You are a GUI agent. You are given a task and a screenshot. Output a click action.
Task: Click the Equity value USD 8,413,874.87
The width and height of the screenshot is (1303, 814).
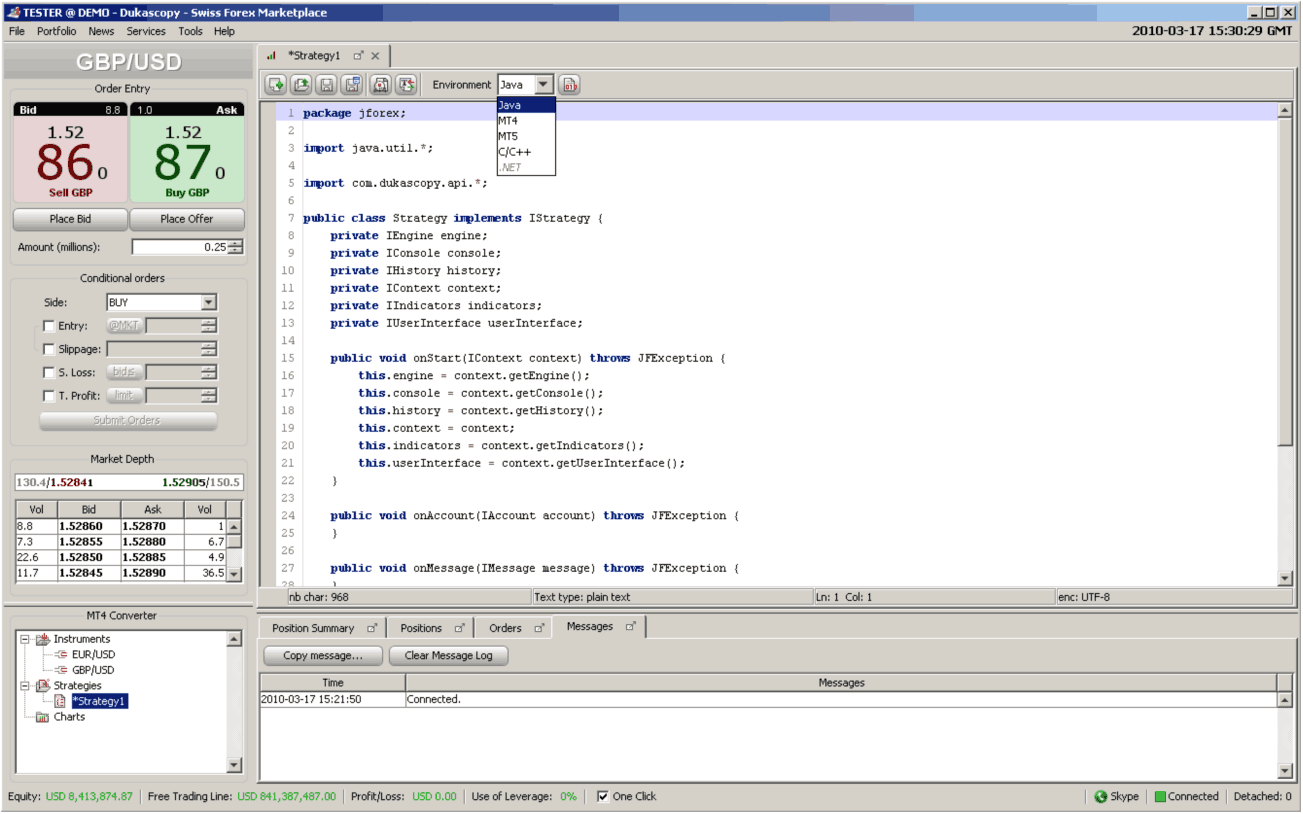pos(89,797)
